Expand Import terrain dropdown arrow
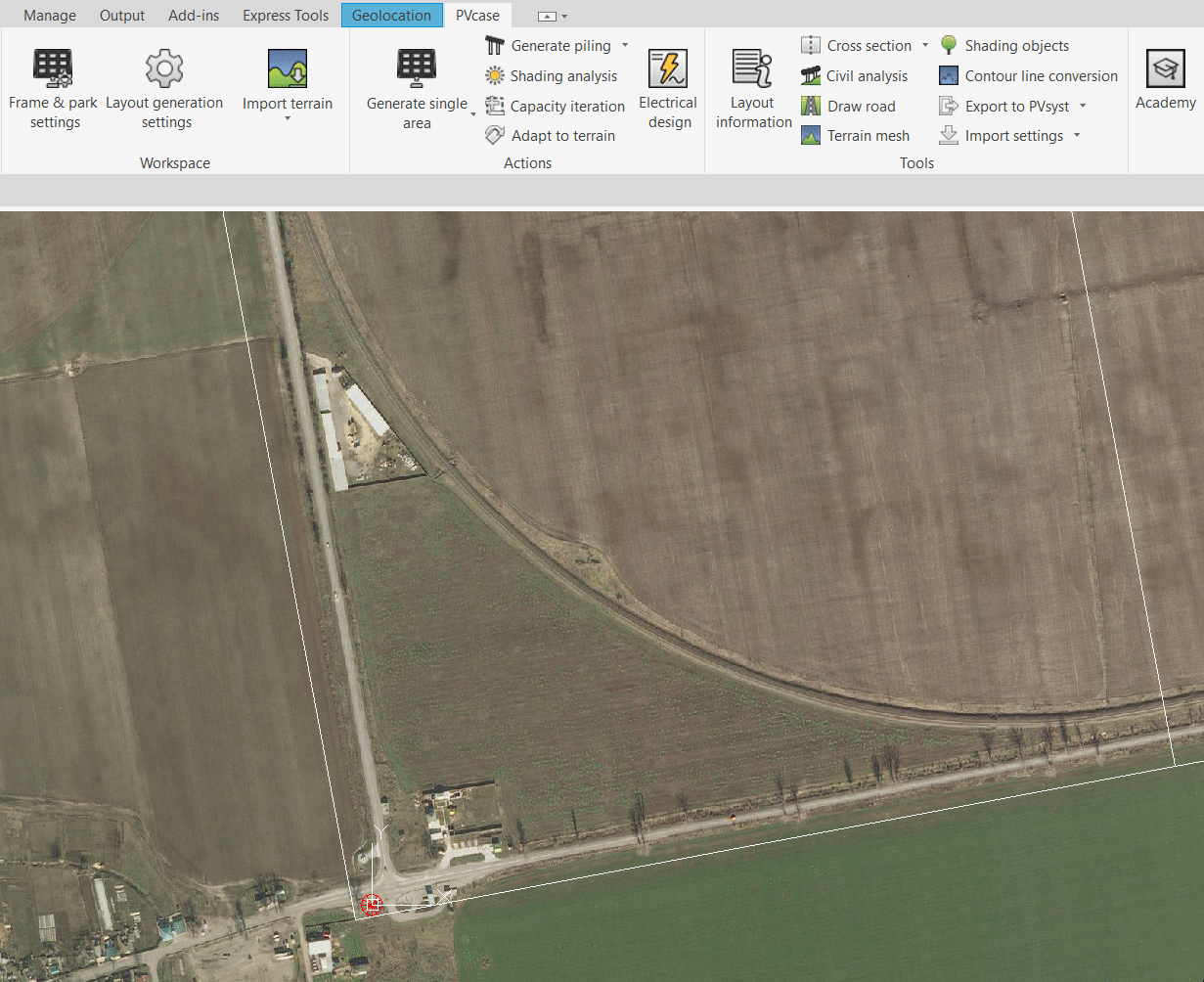 tap(288, 119)
